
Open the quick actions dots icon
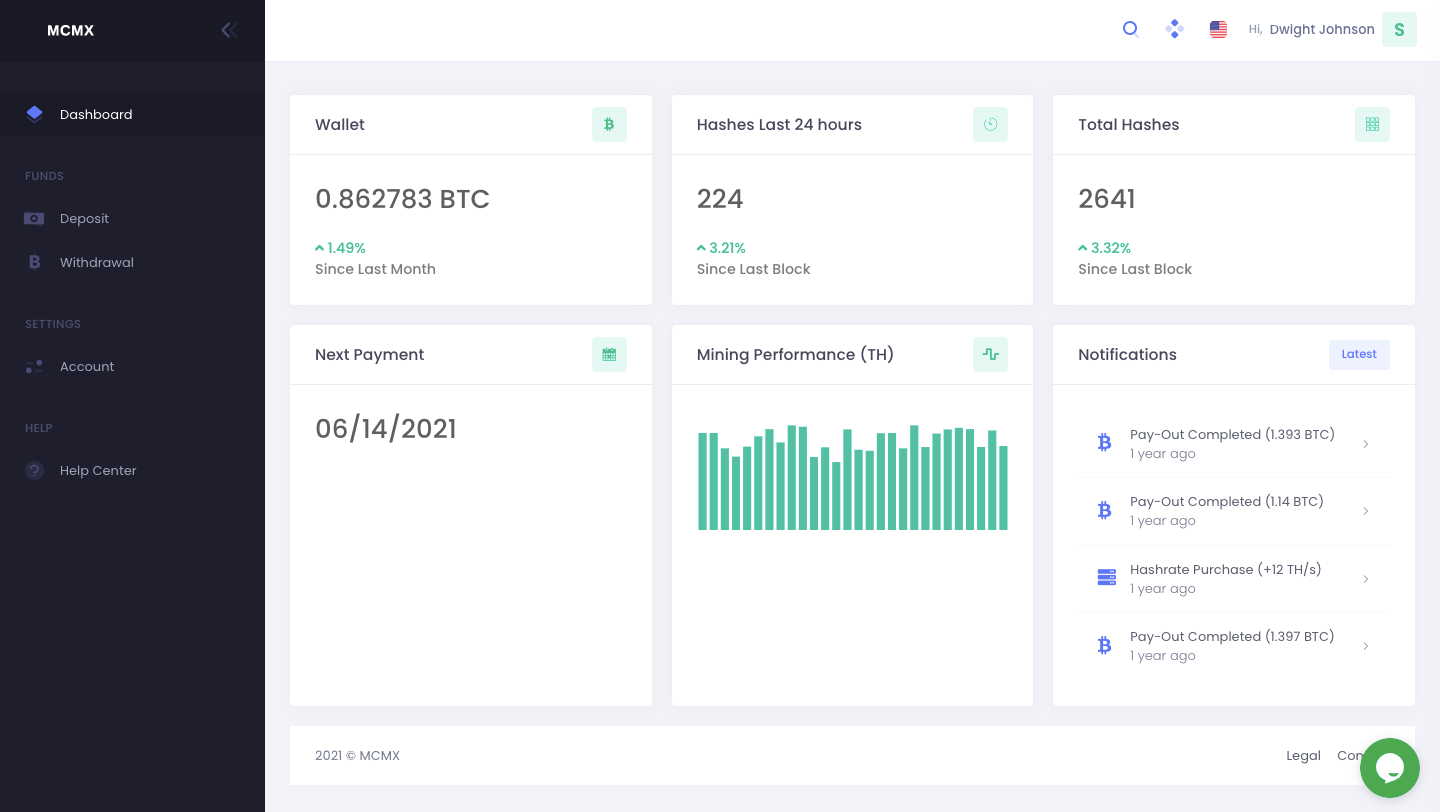point(1174,30)
